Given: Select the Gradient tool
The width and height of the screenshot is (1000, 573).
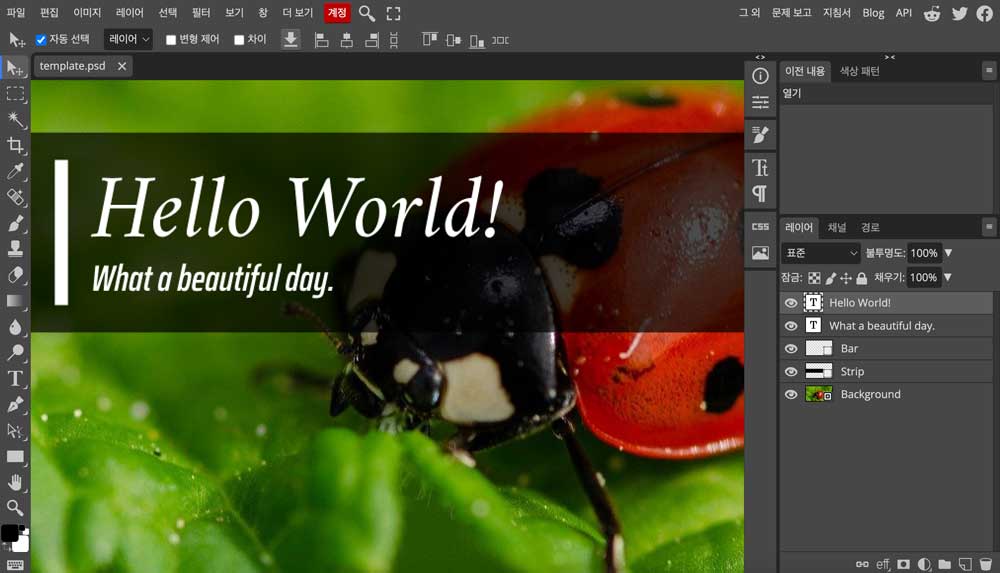Looking at the screenshot, I should (15, 301).
